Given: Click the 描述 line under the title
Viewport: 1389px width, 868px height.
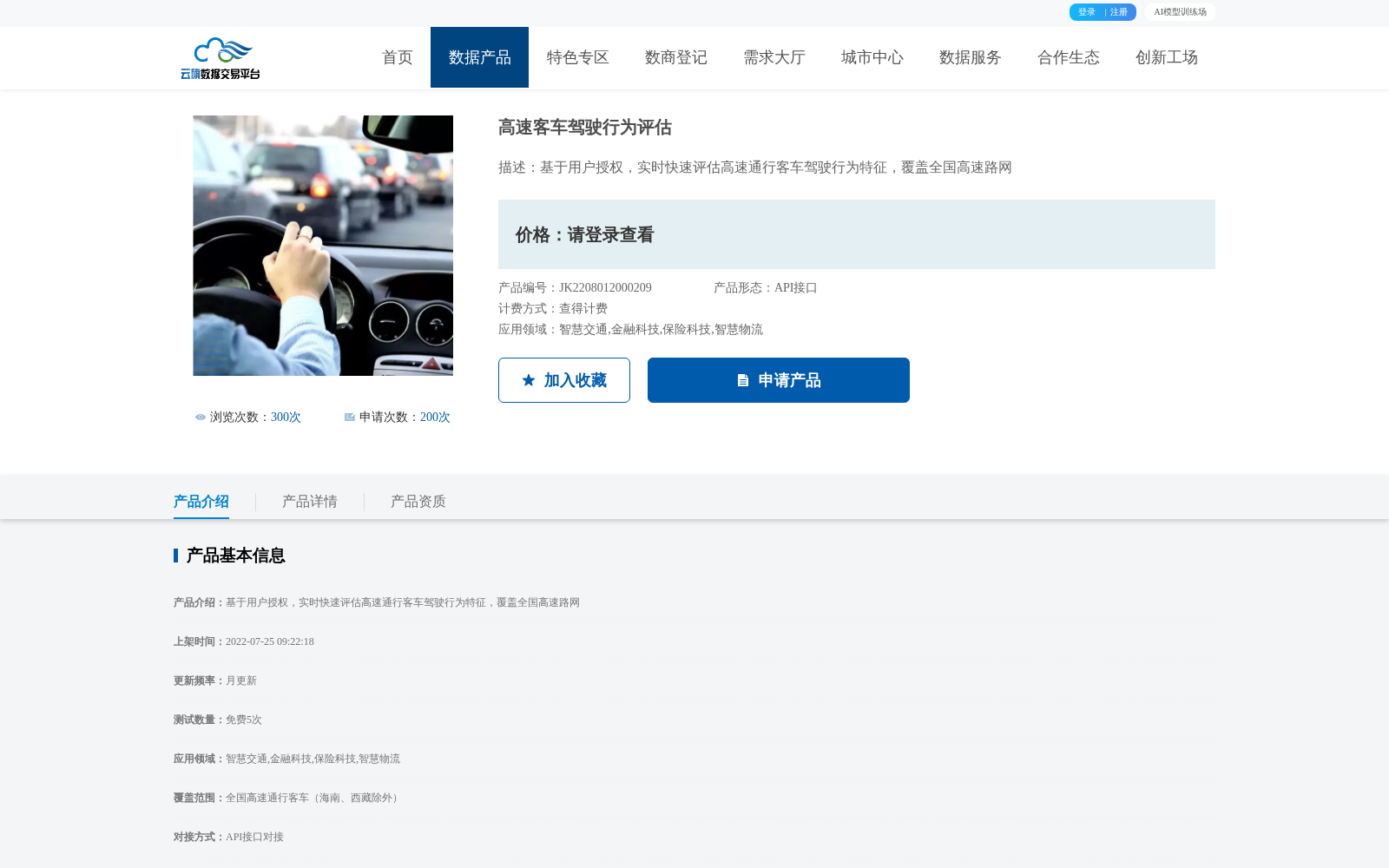Looking at the screenshot, I should click(755, 168).
